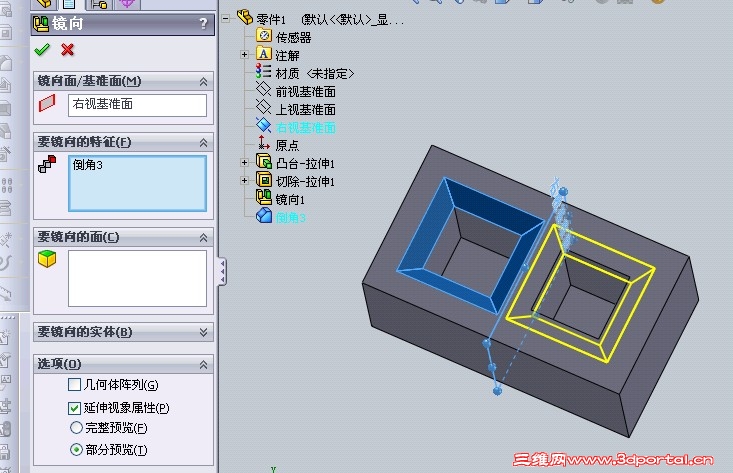Click the 右视基准面 mirror plane field
Image resolution: width=733 pixels, height=473 pixels.
(137, 105)
